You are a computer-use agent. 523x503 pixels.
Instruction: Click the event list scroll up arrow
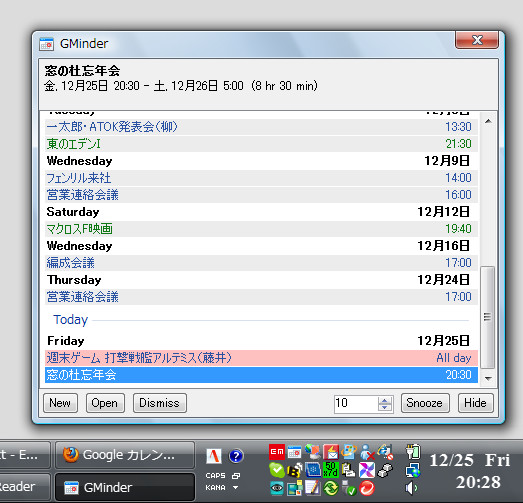pyautogui.click(x=488, y=121)
